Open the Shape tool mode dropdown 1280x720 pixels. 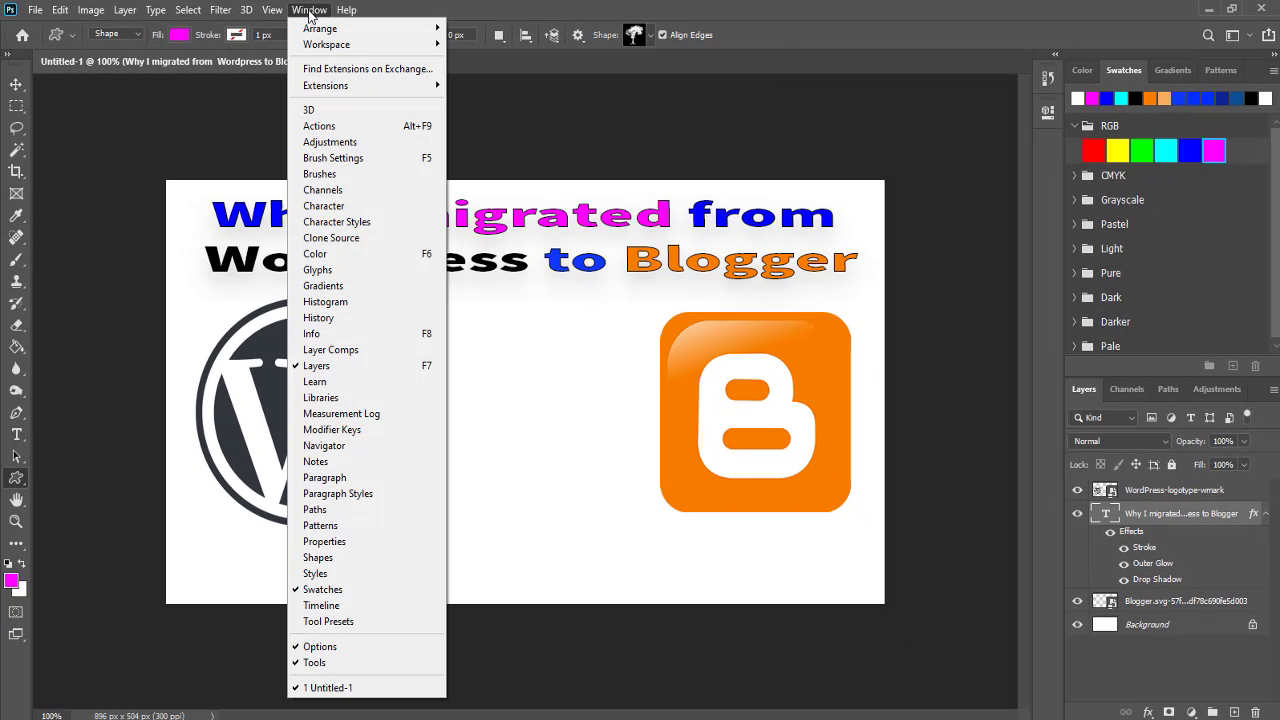(x=116, y=35)
